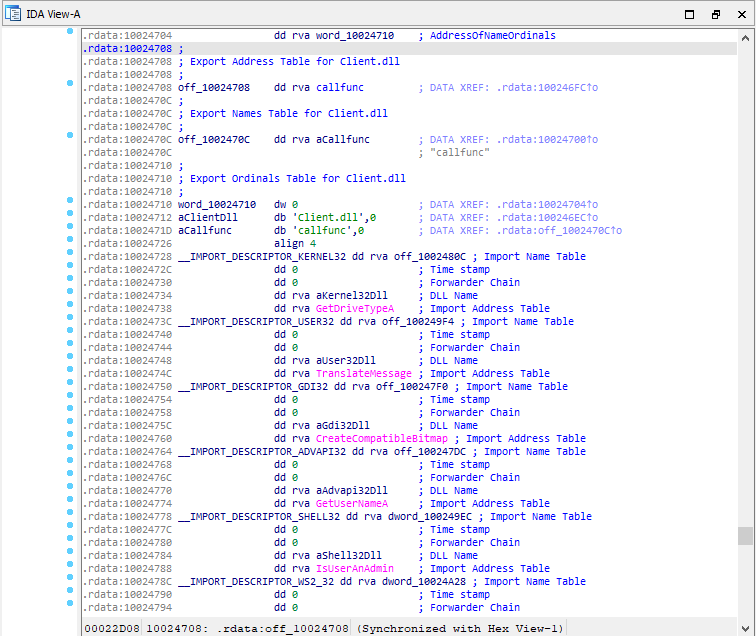This screenshot has width=756, height=636.
Task: Click the IDA View-A panel icon
Action: [13, 14]
